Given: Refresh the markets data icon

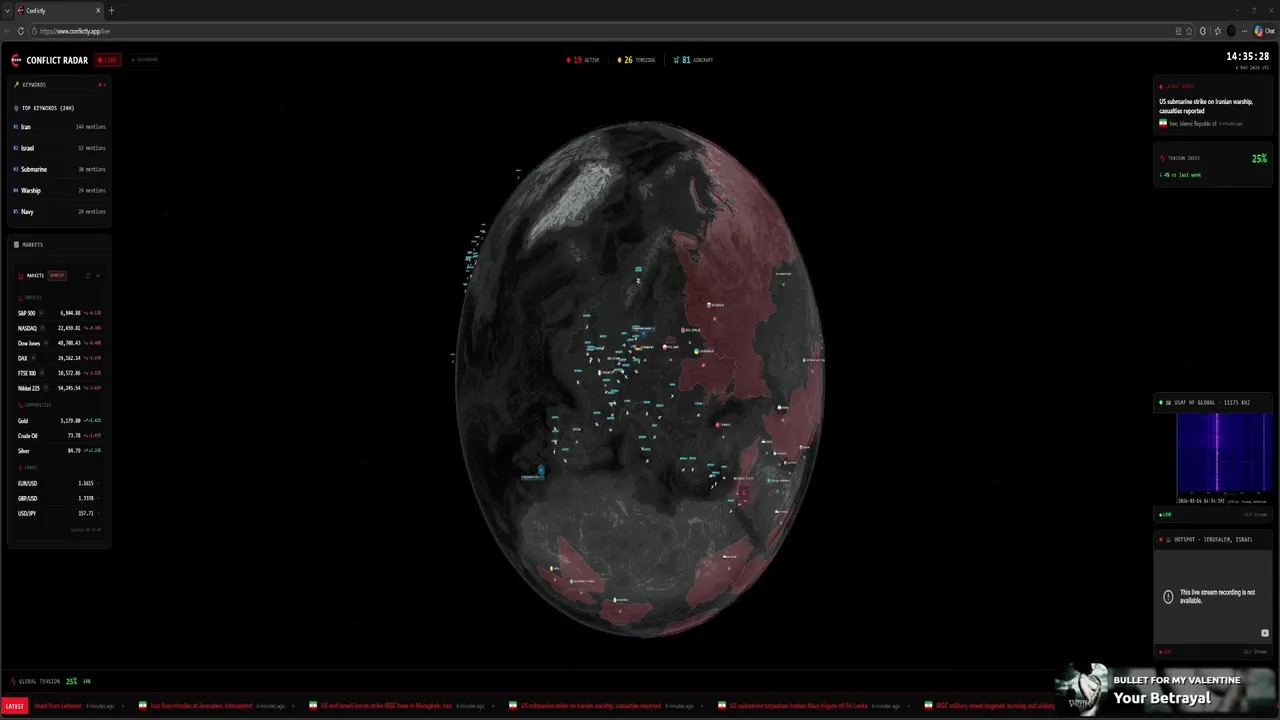Looking at the screenshot, I should pyautogui.click(x=88, y=276).
